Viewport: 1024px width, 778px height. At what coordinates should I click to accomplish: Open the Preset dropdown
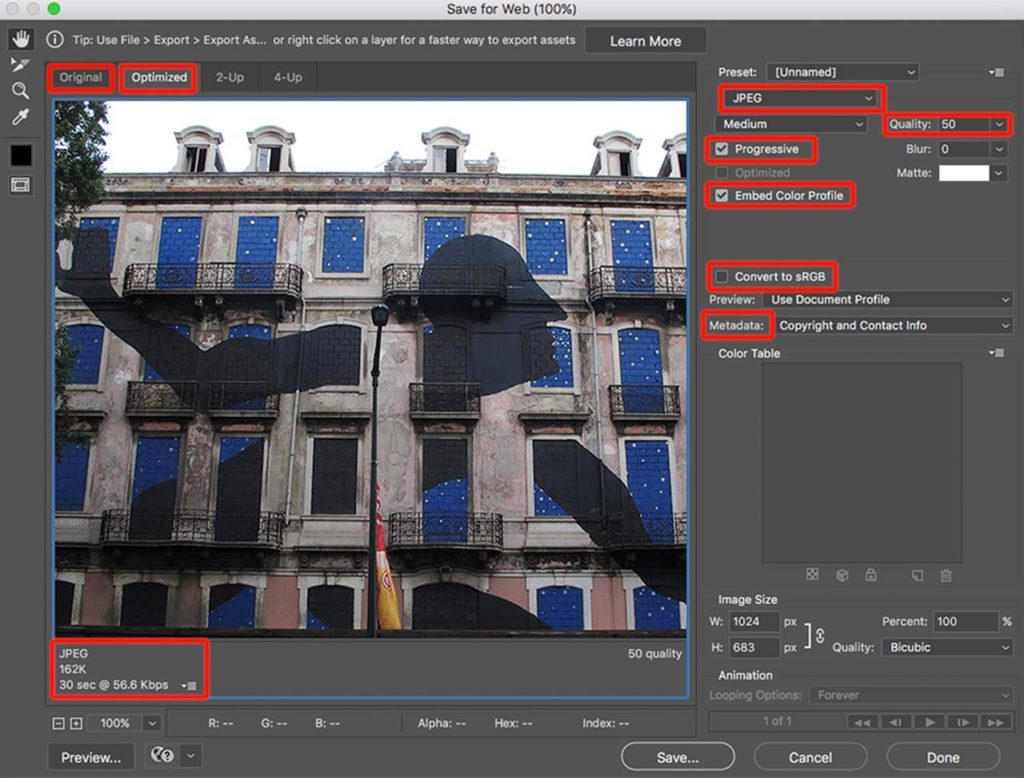click(x=842, y=72)
